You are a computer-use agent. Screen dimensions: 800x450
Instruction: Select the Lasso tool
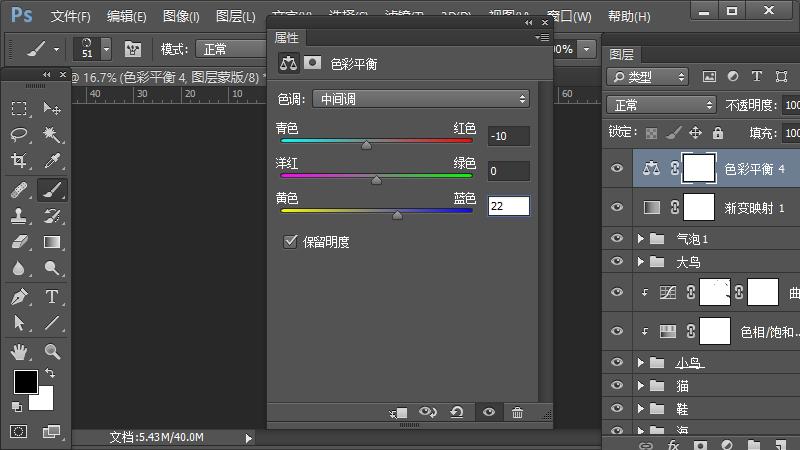point(19,134)
